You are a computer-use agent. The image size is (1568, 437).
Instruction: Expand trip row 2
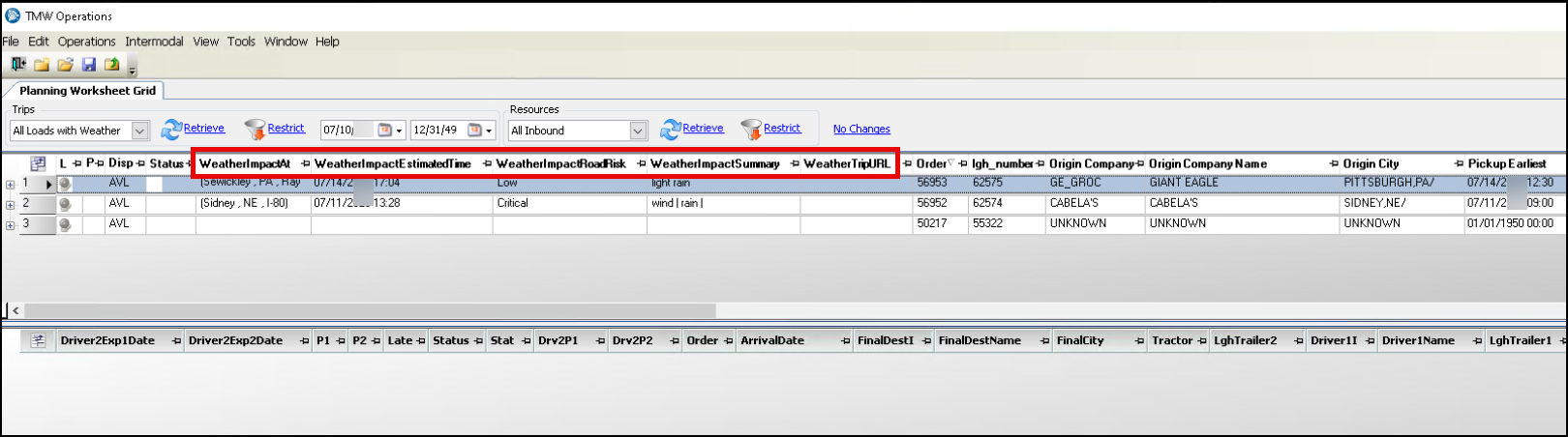tap(10, 204)
